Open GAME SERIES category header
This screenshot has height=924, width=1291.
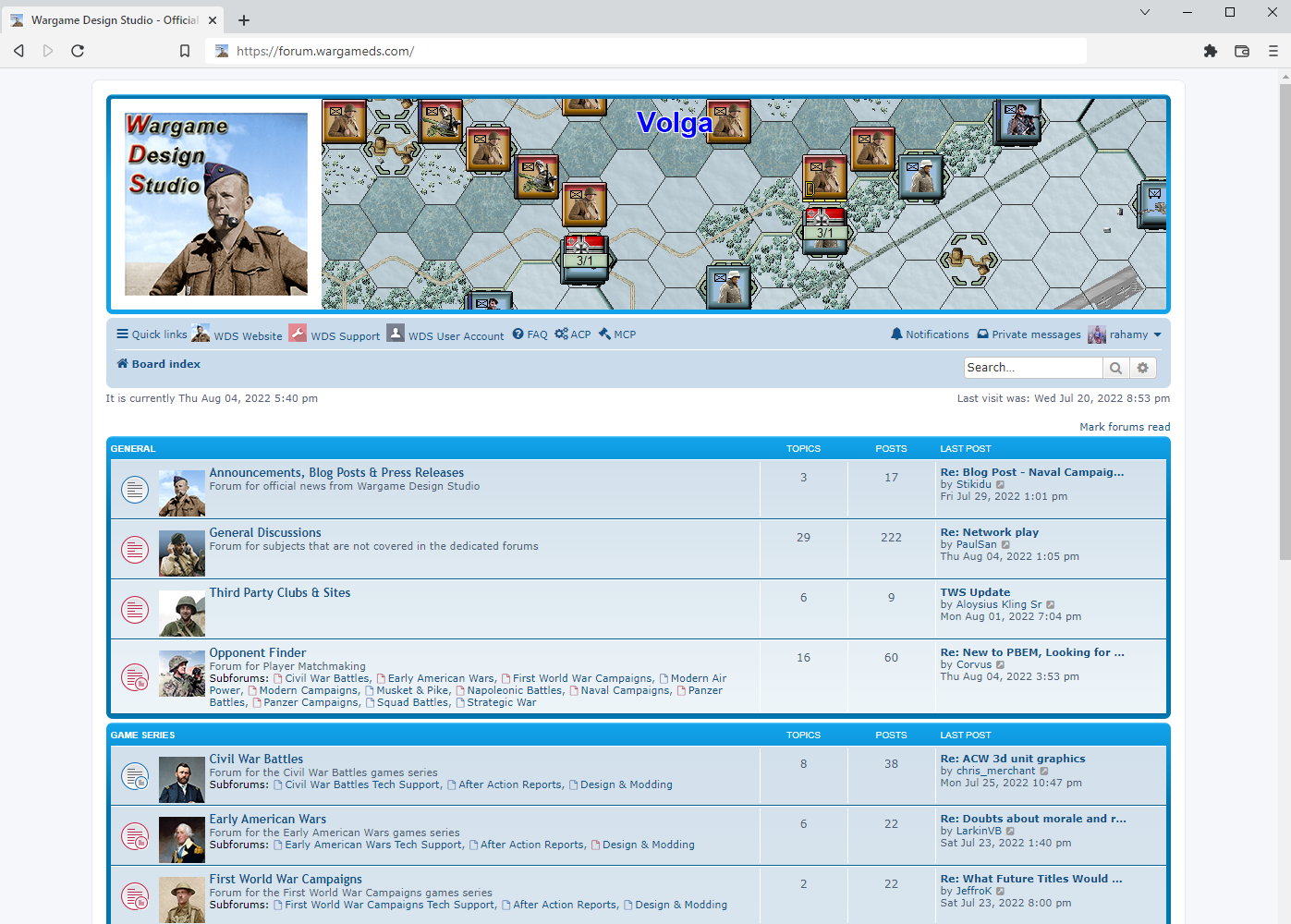[x=142, y=735]
